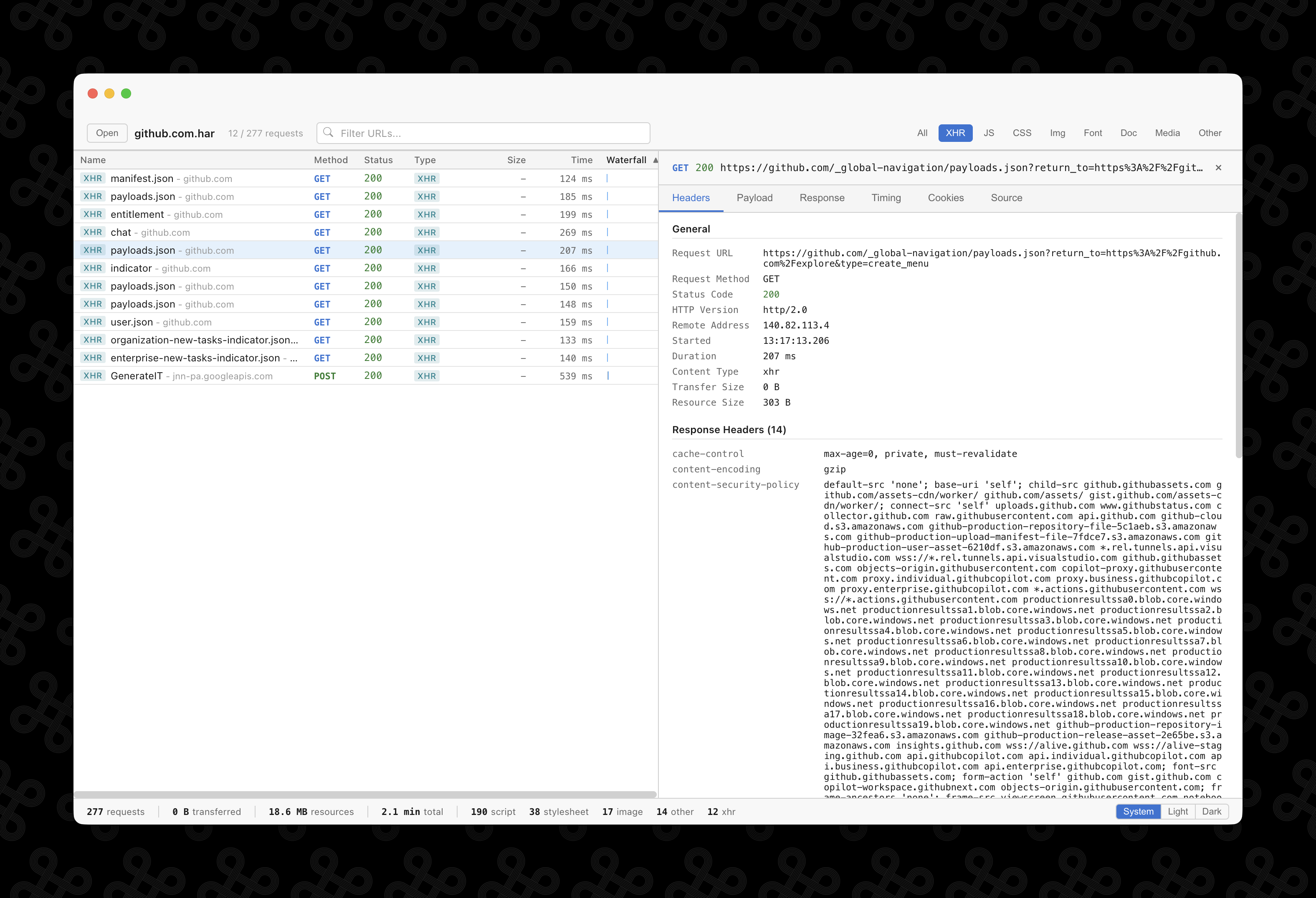Image resolution: width=1316 pixels, height=898 pixels.
Task: Click the Waterfall sort arrow indicator
Action: (655, 160)
